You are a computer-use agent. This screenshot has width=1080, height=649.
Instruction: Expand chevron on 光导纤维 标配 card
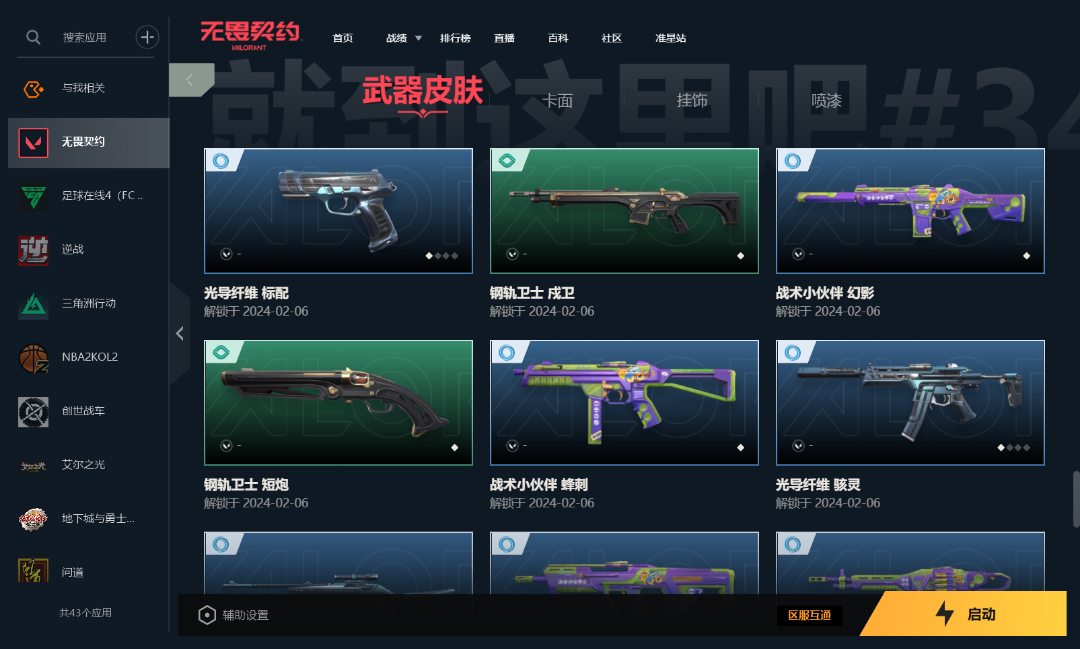226,254
